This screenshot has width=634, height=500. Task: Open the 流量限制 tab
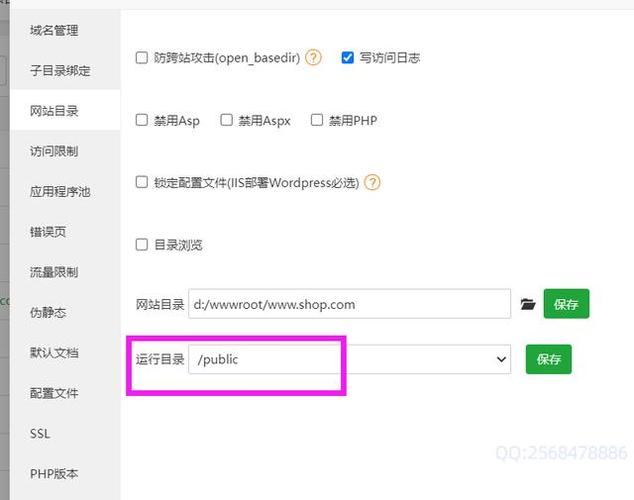click(66, 272)
